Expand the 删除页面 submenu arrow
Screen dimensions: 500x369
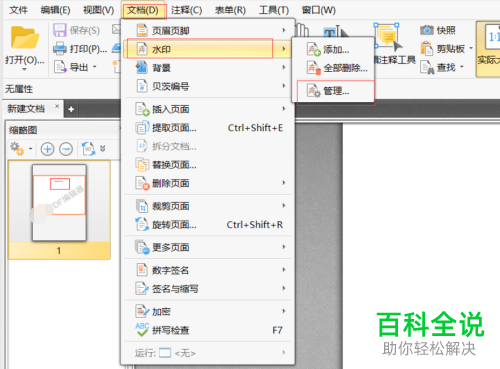pyautogui.click(x=284, y=183)
